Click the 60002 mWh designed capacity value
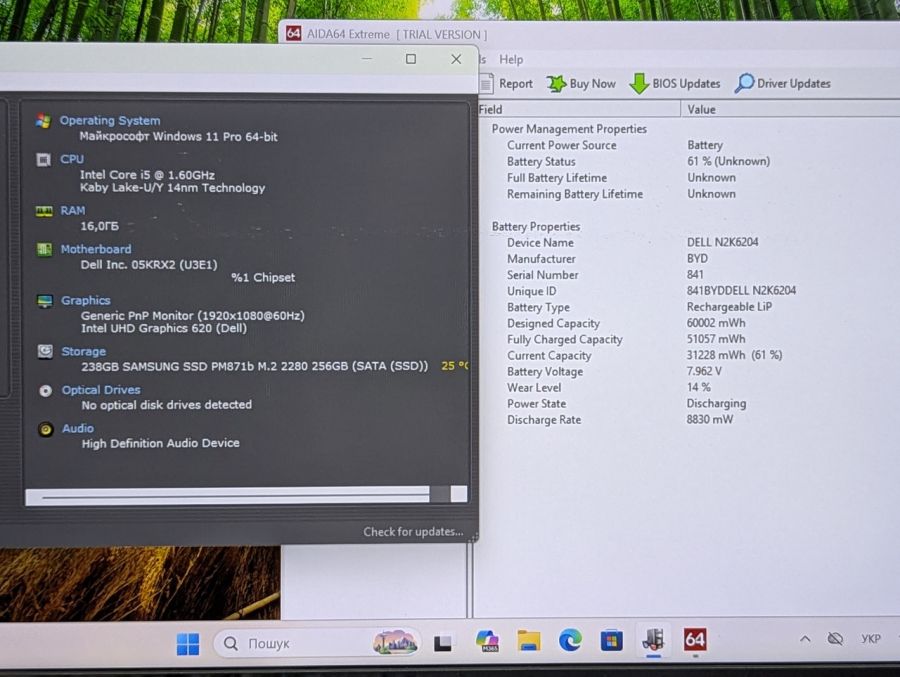900x677 pixels. pos(716,323)
